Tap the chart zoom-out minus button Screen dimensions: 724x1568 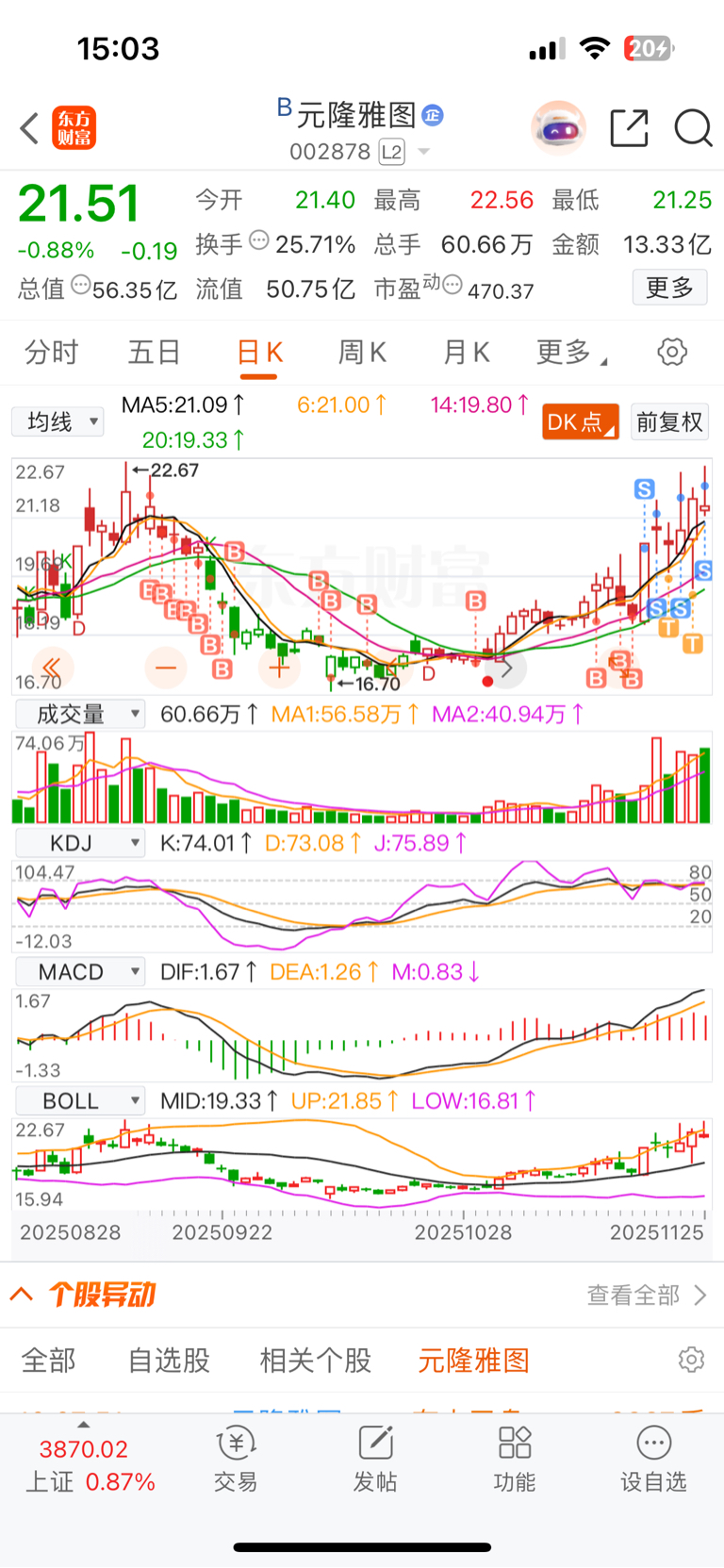tap(166, 668)
